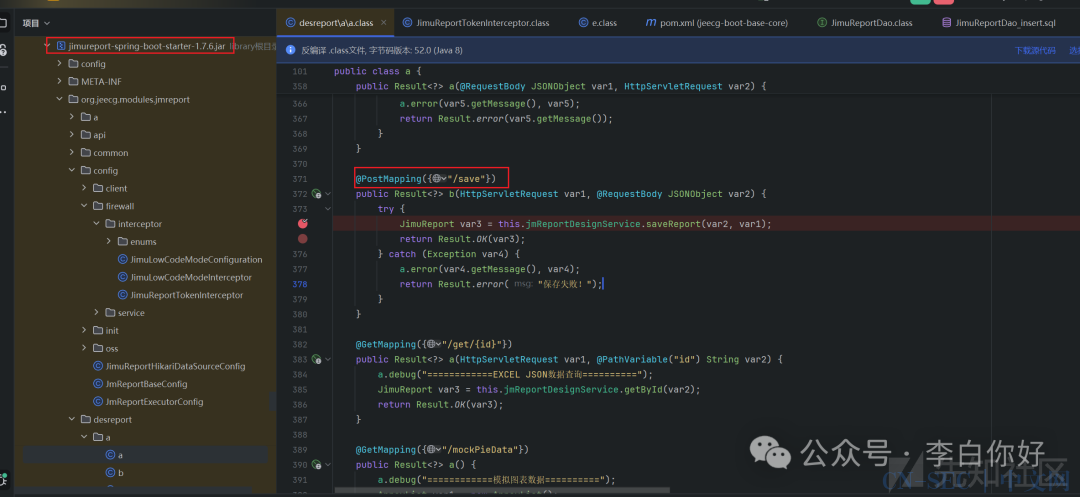Fold the method at line 390

coord(328,465)
